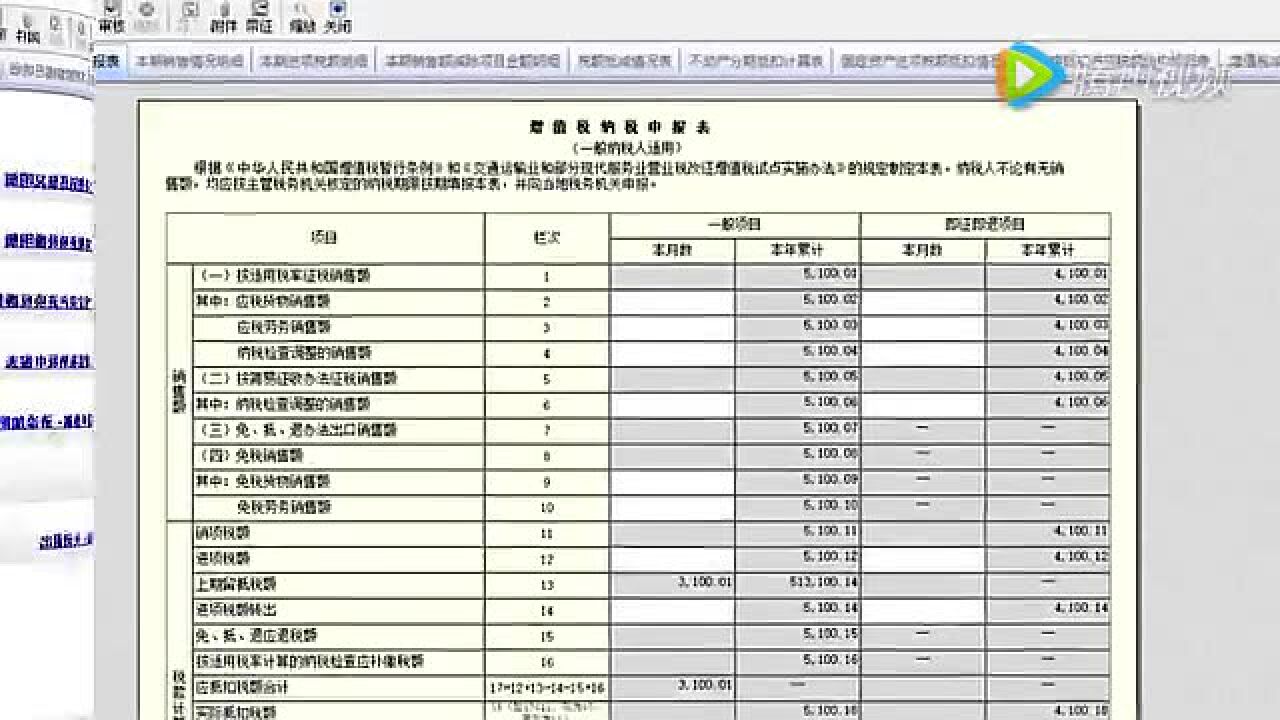Viewport: 1280px width, 720px height.
Task: Click the 栏次 column header
Action: (547, 238)
